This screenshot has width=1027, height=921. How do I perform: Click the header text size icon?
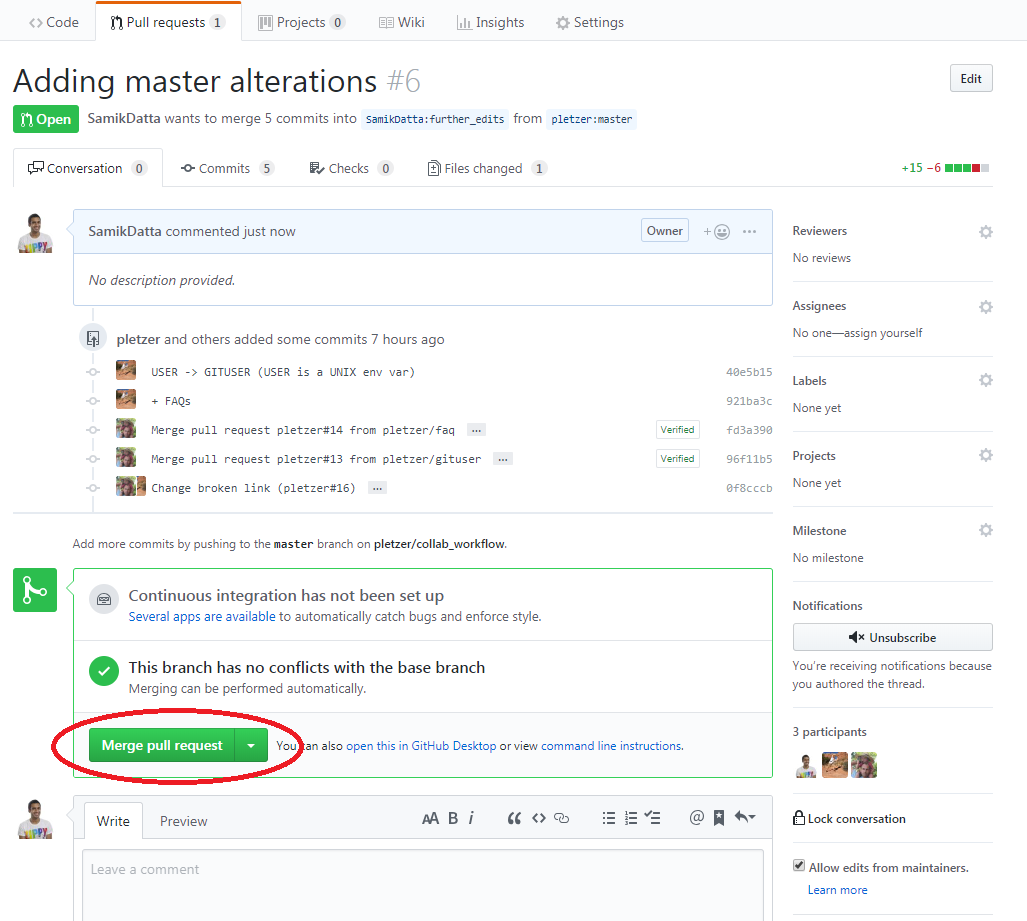[x=430, y=818]
